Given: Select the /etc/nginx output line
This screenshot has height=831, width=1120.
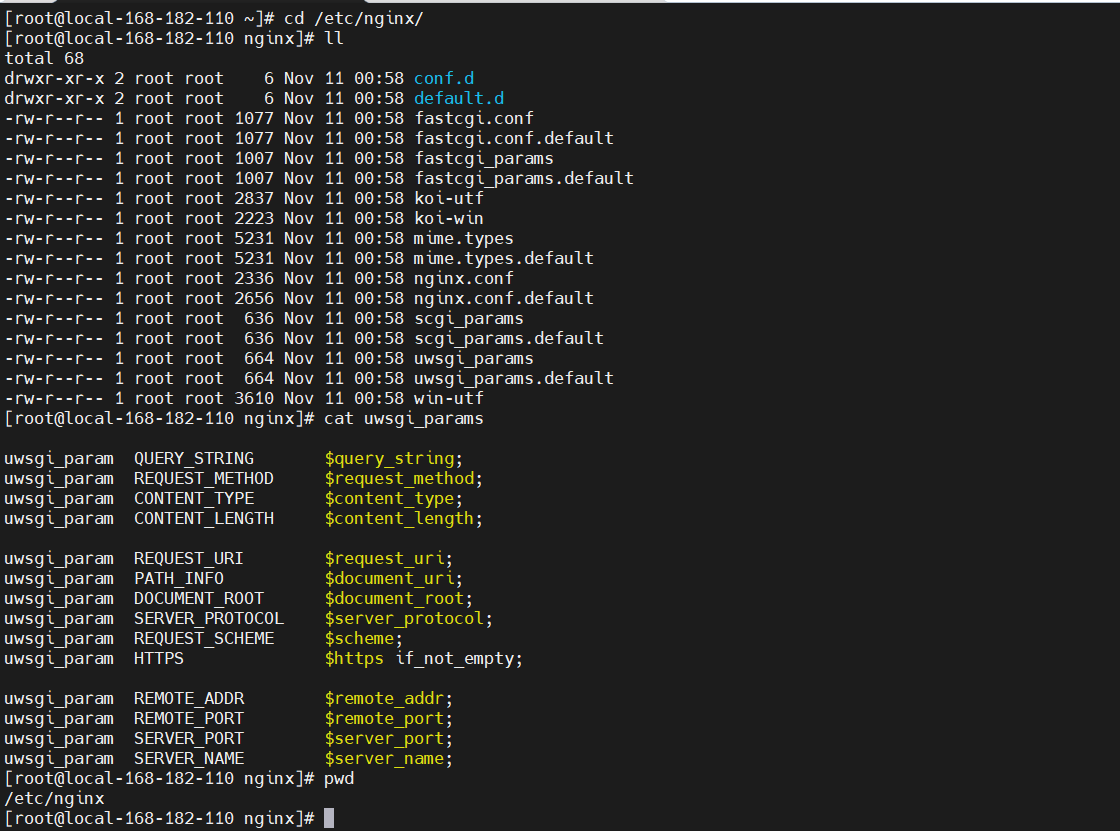Looking at the screenshot, I should (x=54, y=799).
